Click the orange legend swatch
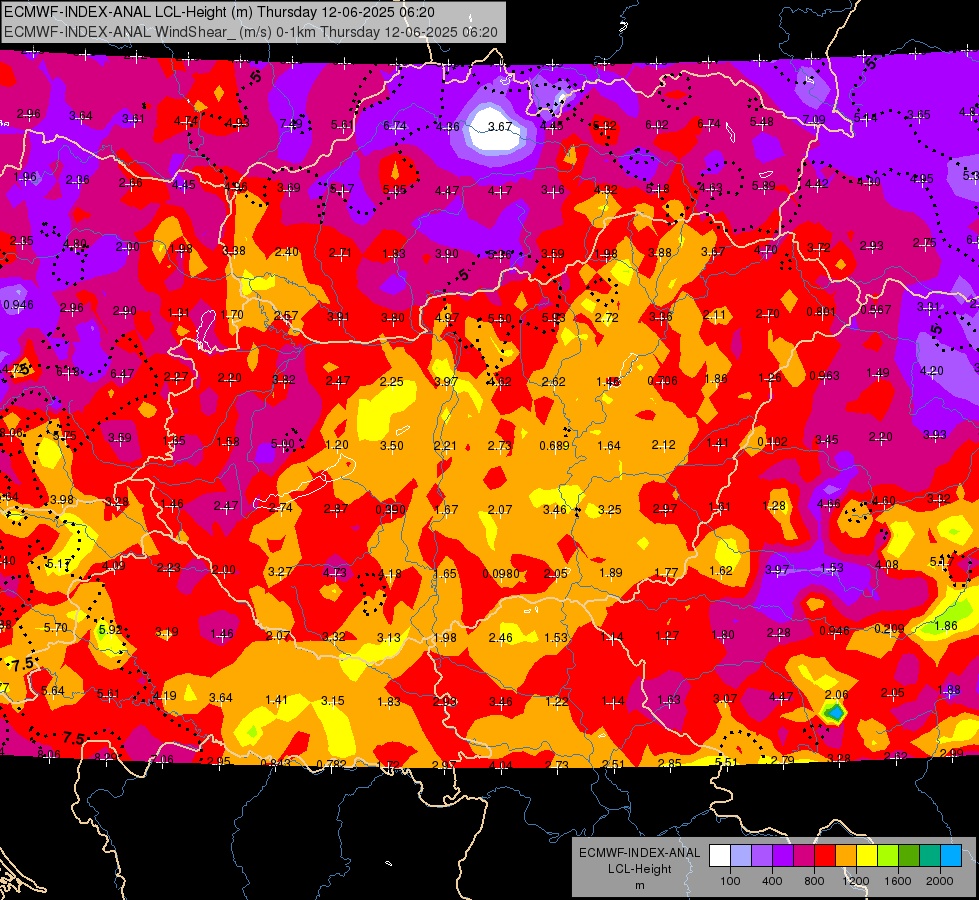The height and width of the screenshot is (900, 979). pos(846,856)
